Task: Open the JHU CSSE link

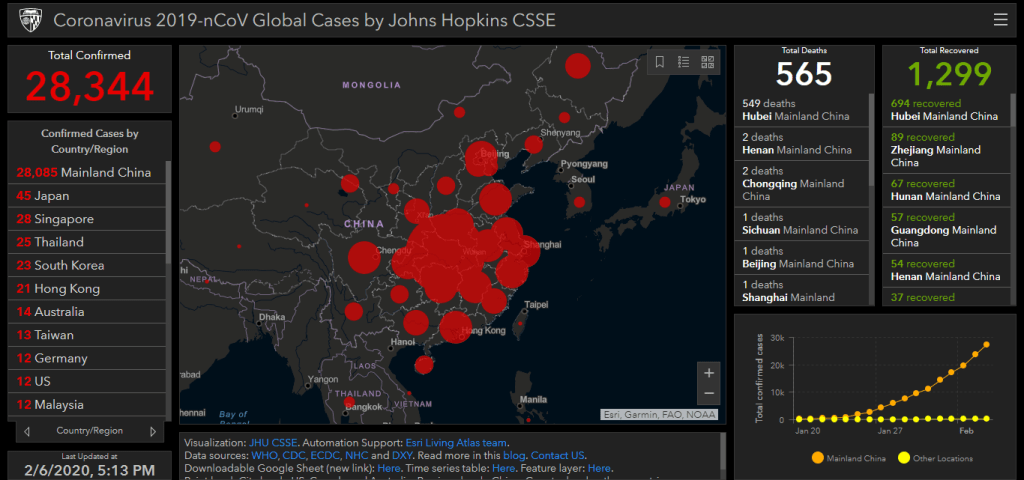Action: click(x=273, y=443)
